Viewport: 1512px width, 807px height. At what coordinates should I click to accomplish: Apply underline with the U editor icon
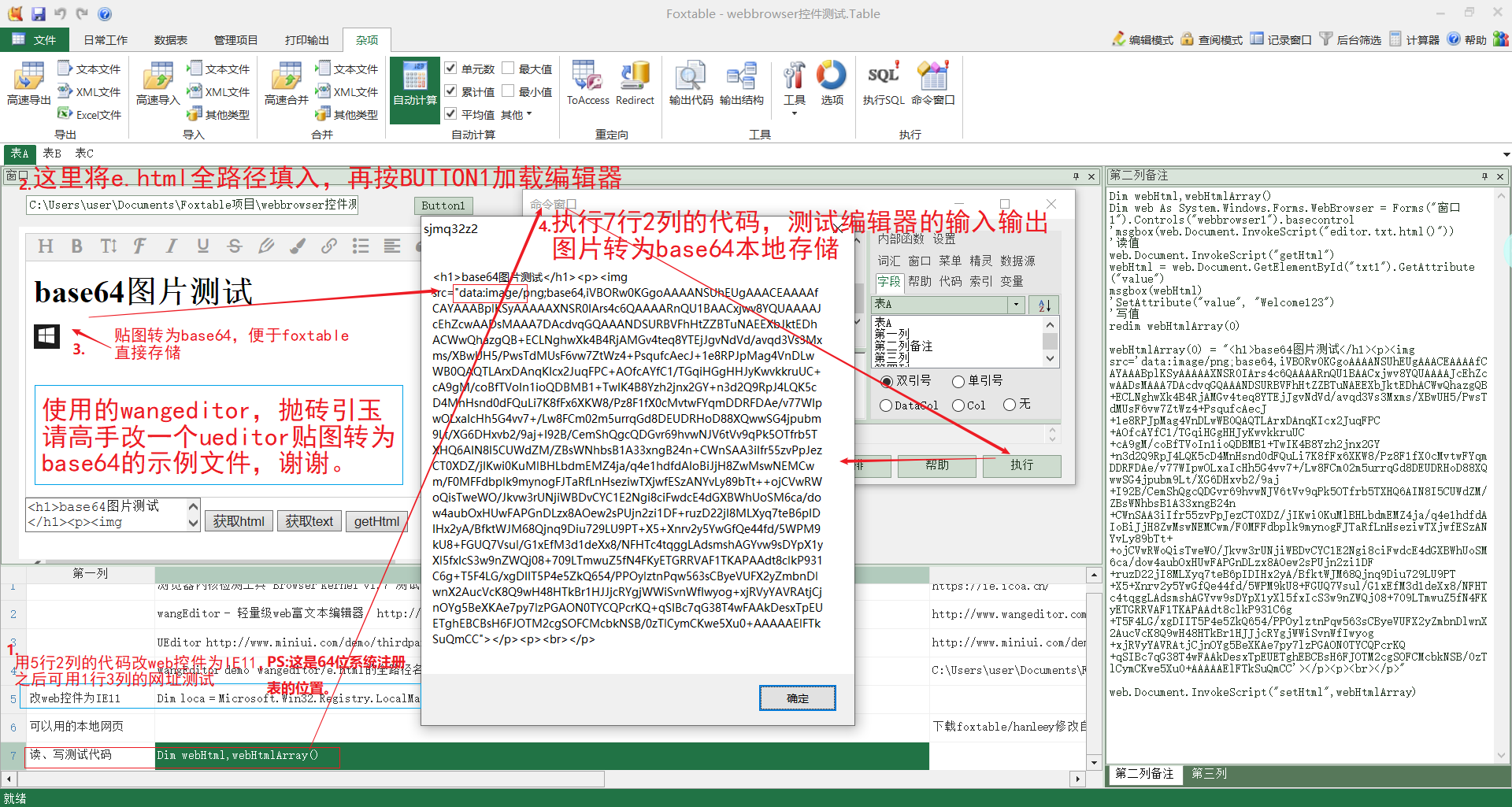pos(203,246)
